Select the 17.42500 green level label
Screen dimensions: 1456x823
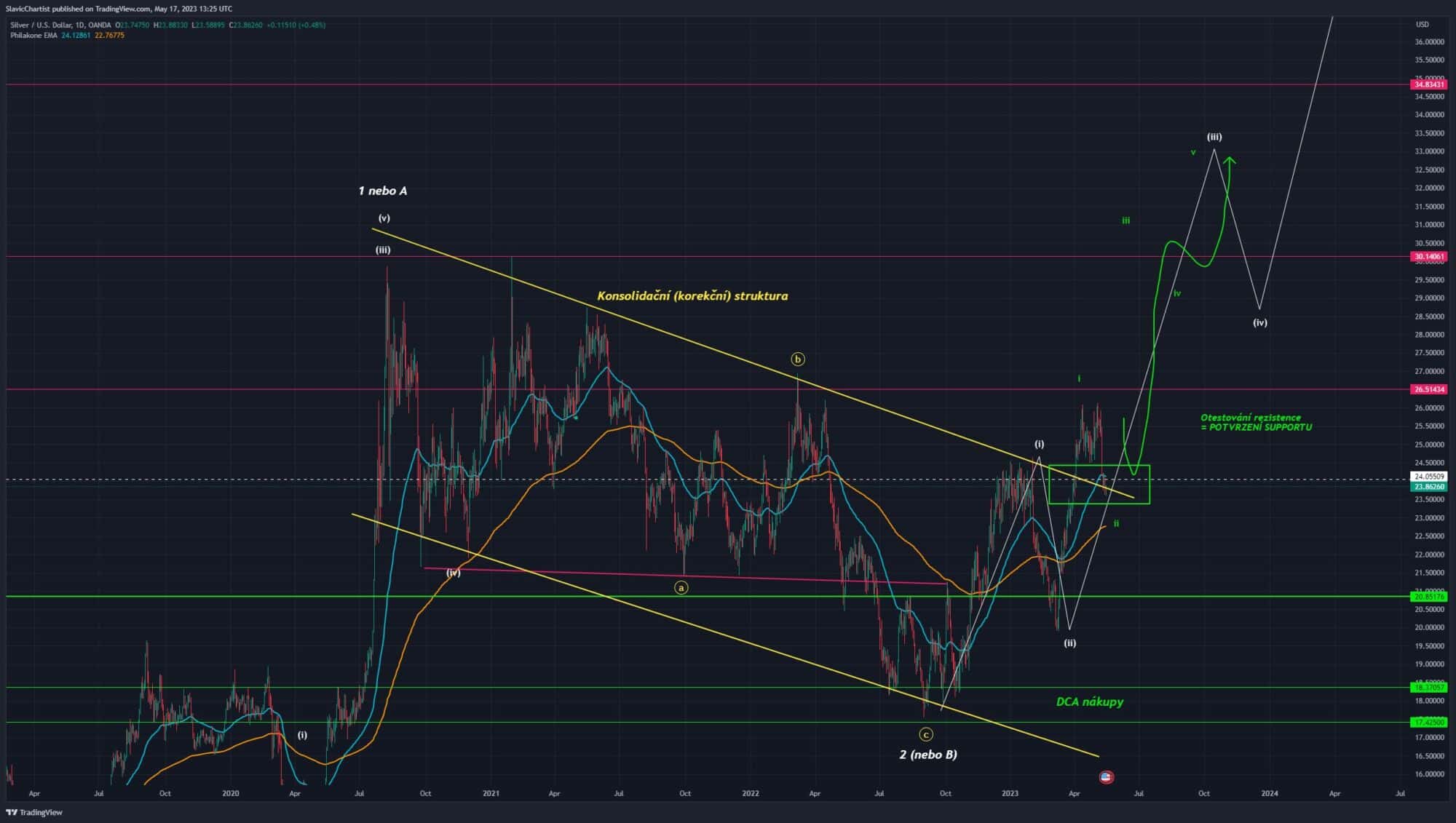point(1429,722)
